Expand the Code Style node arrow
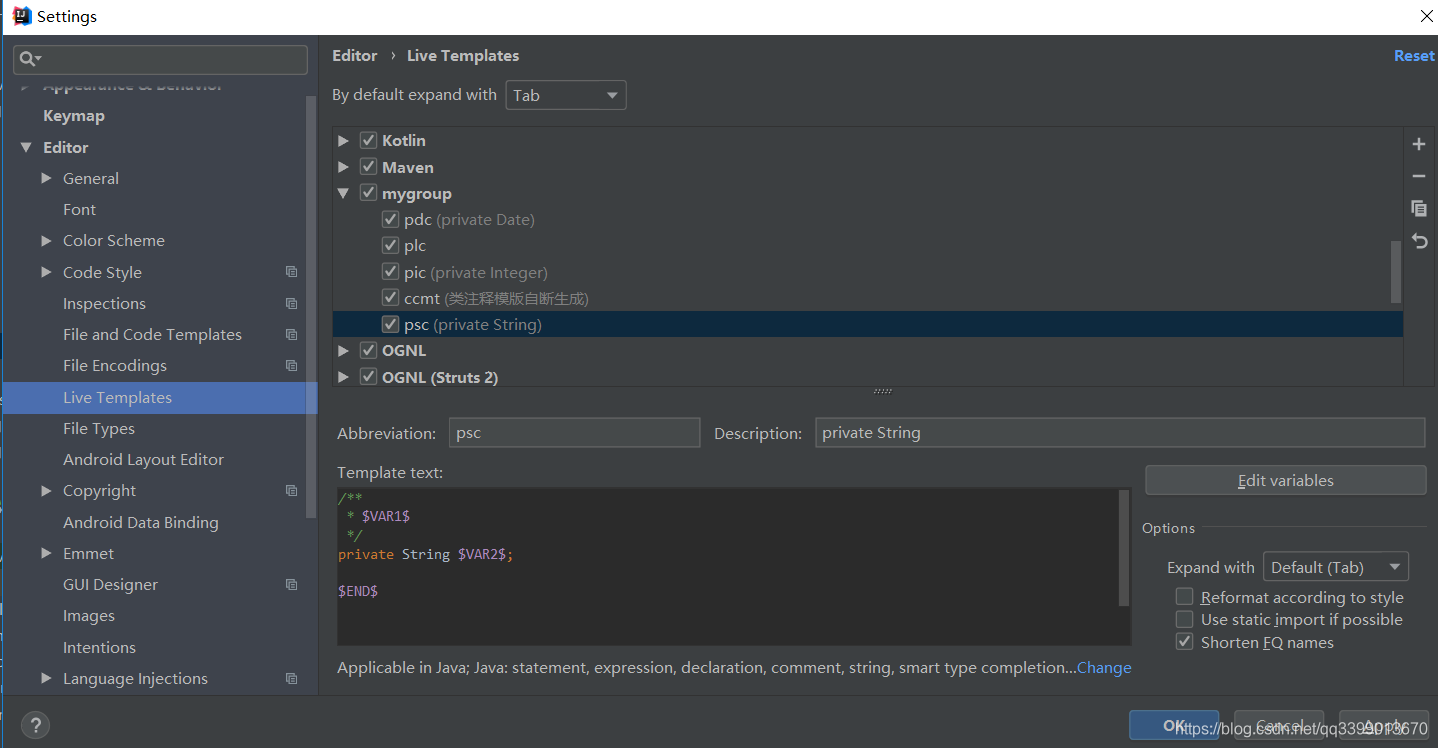The image size is (1438, 748). click(x=46, y=272)
